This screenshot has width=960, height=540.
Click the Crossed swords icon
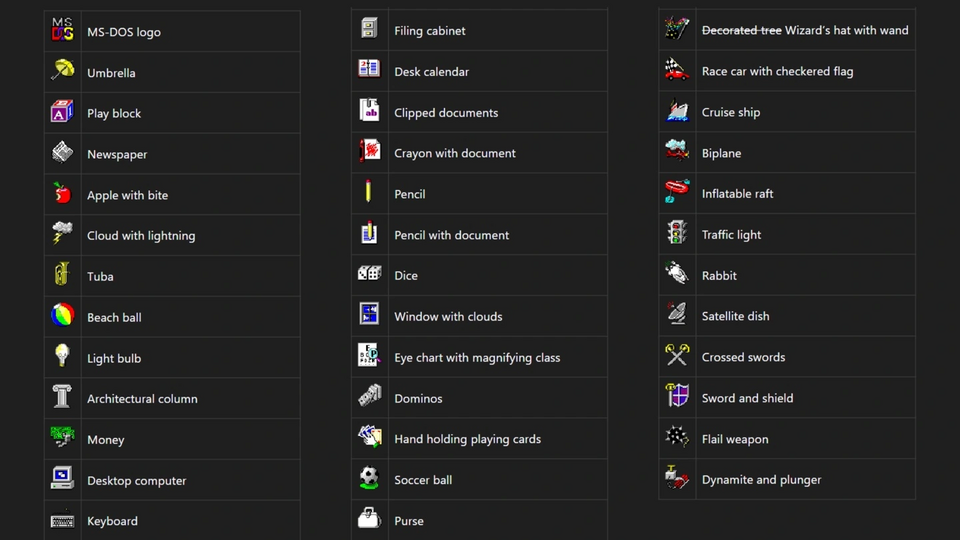point(677,355)
